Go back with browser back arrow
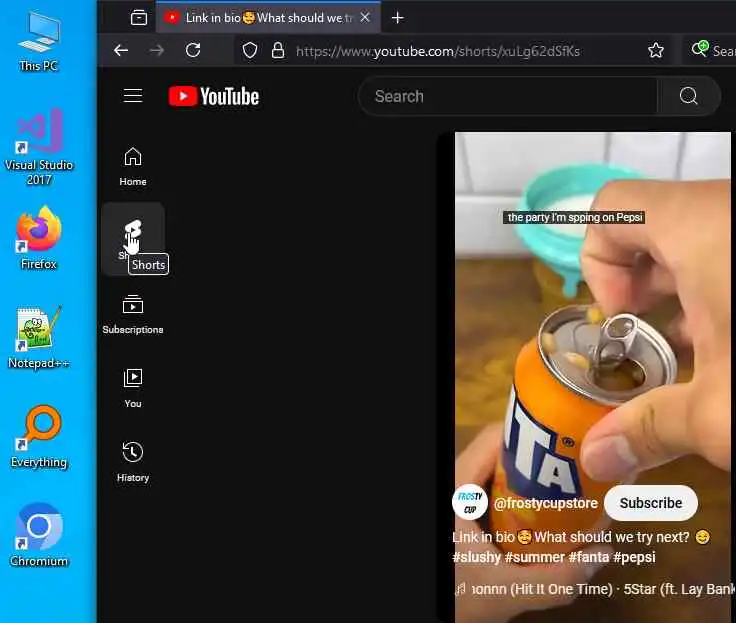 pos(121,50)
